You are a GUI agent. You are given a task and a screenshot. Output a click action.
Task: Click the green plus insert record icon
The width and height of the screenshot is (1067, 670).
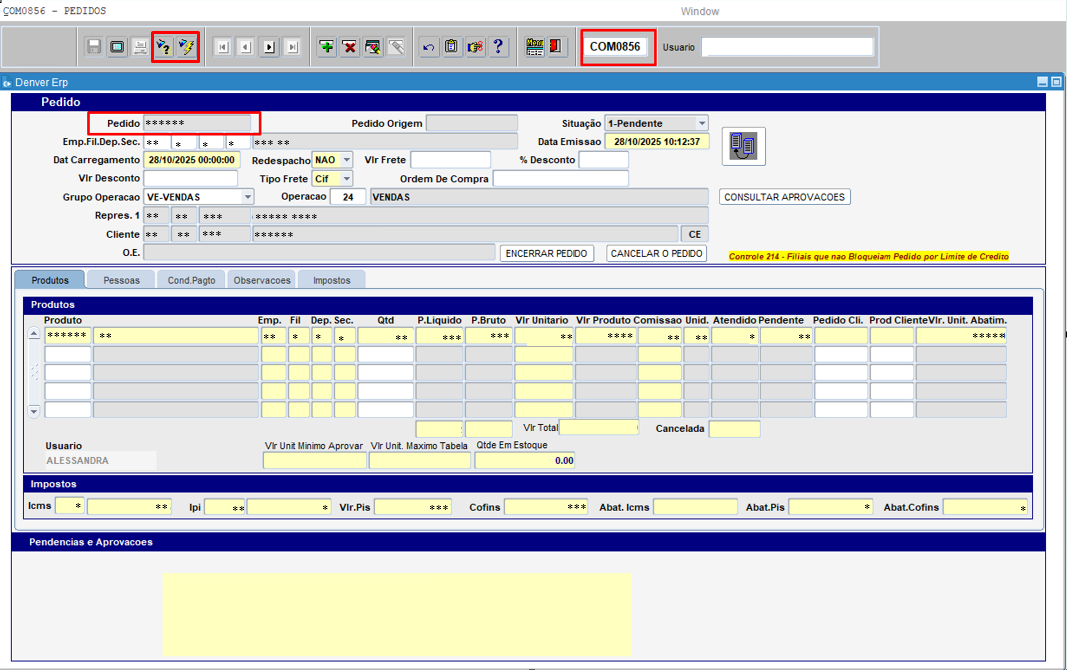tap(327, 47)
